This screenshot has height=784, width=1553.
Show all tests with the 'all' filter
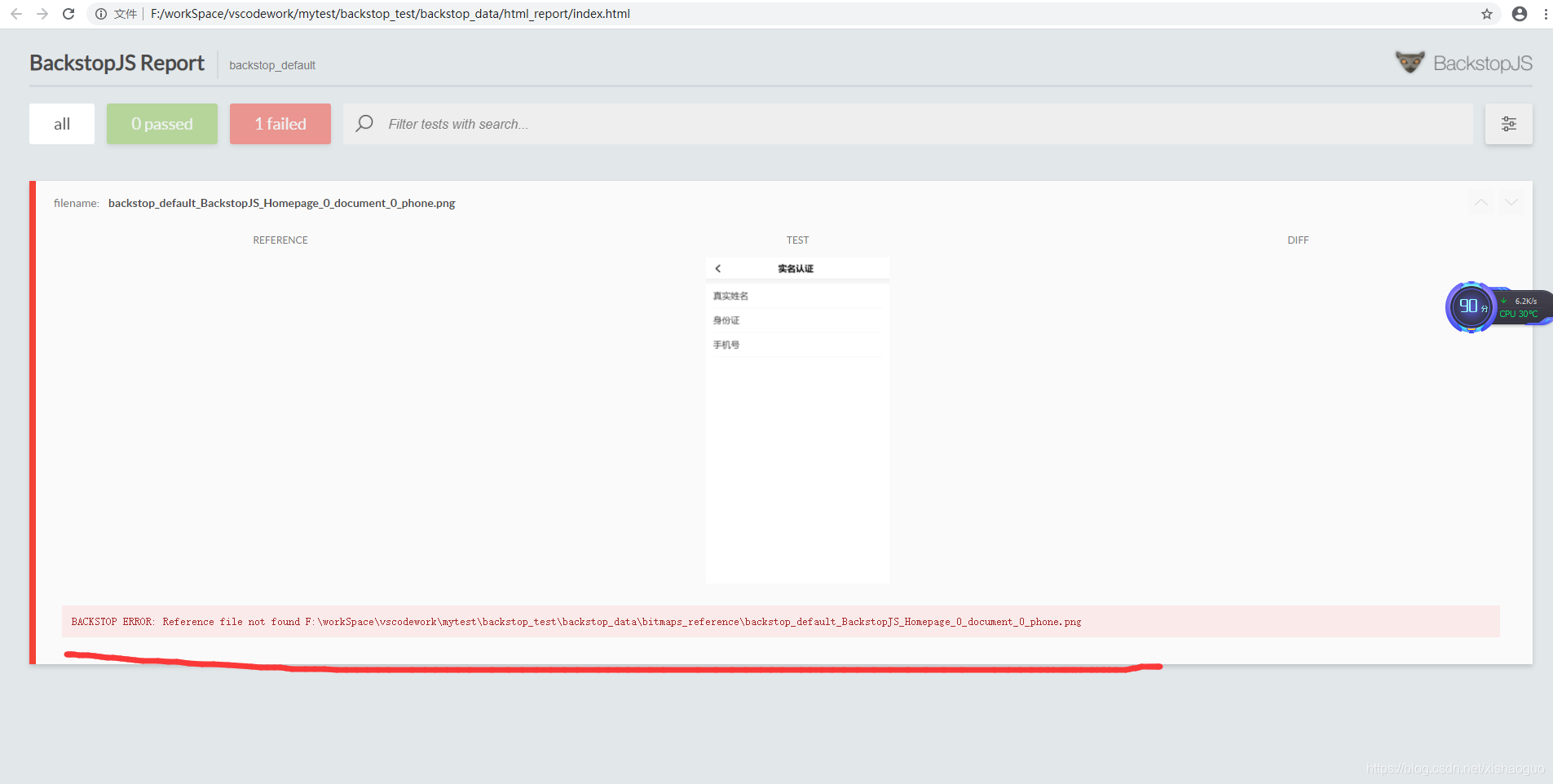click(x=62, y=124)
